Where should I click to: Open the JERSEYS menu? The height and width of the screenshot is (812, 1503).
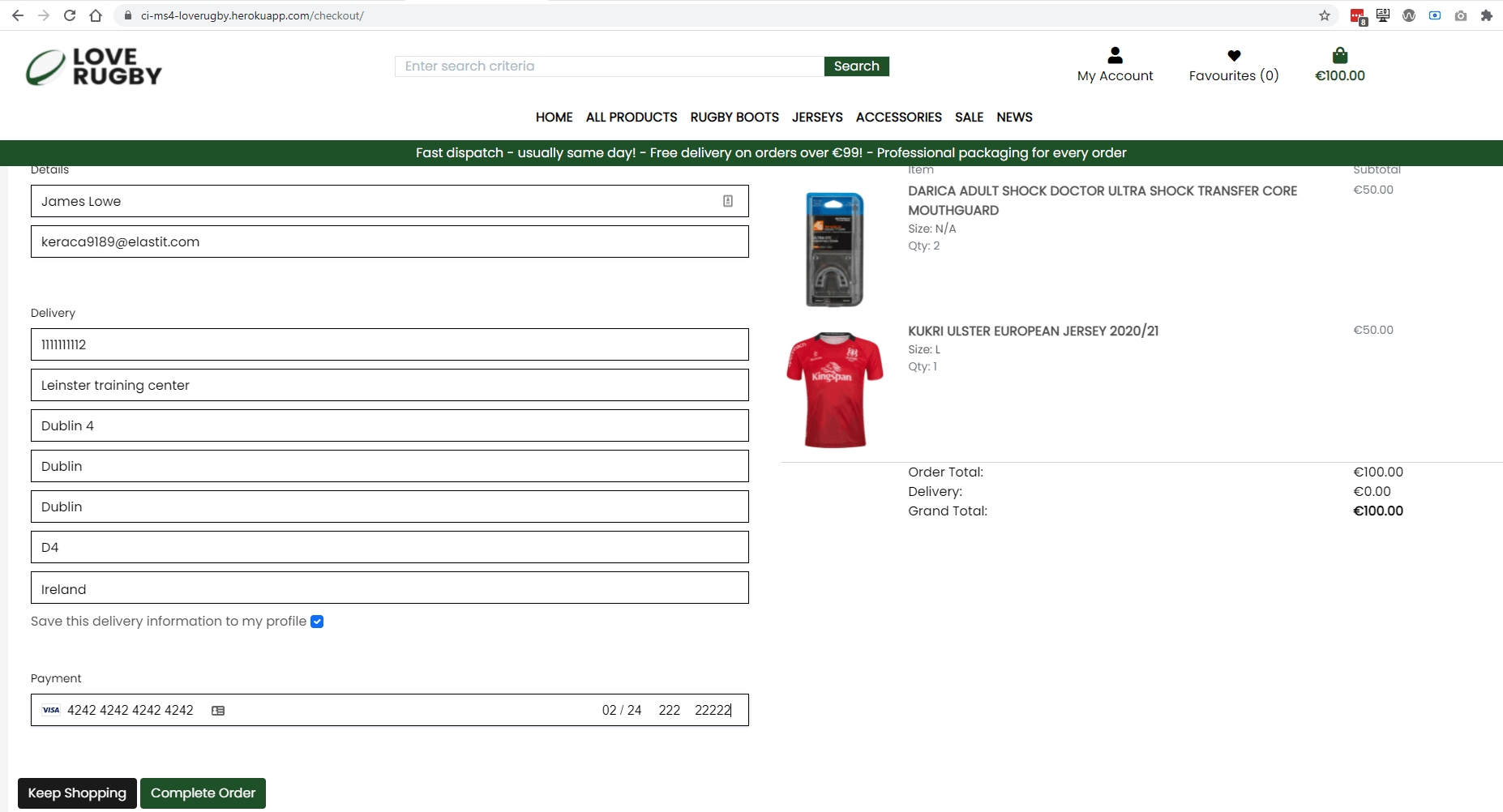pyautogui.click(x=817, y=118)
